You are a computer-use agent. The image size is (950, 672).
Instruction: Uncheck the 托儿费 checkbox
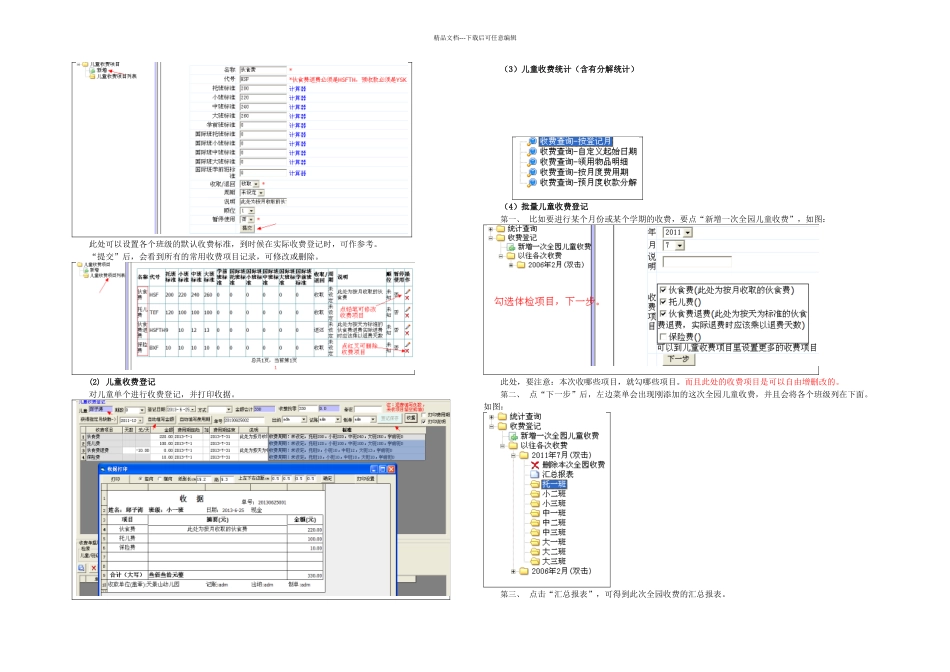point(663,301)
